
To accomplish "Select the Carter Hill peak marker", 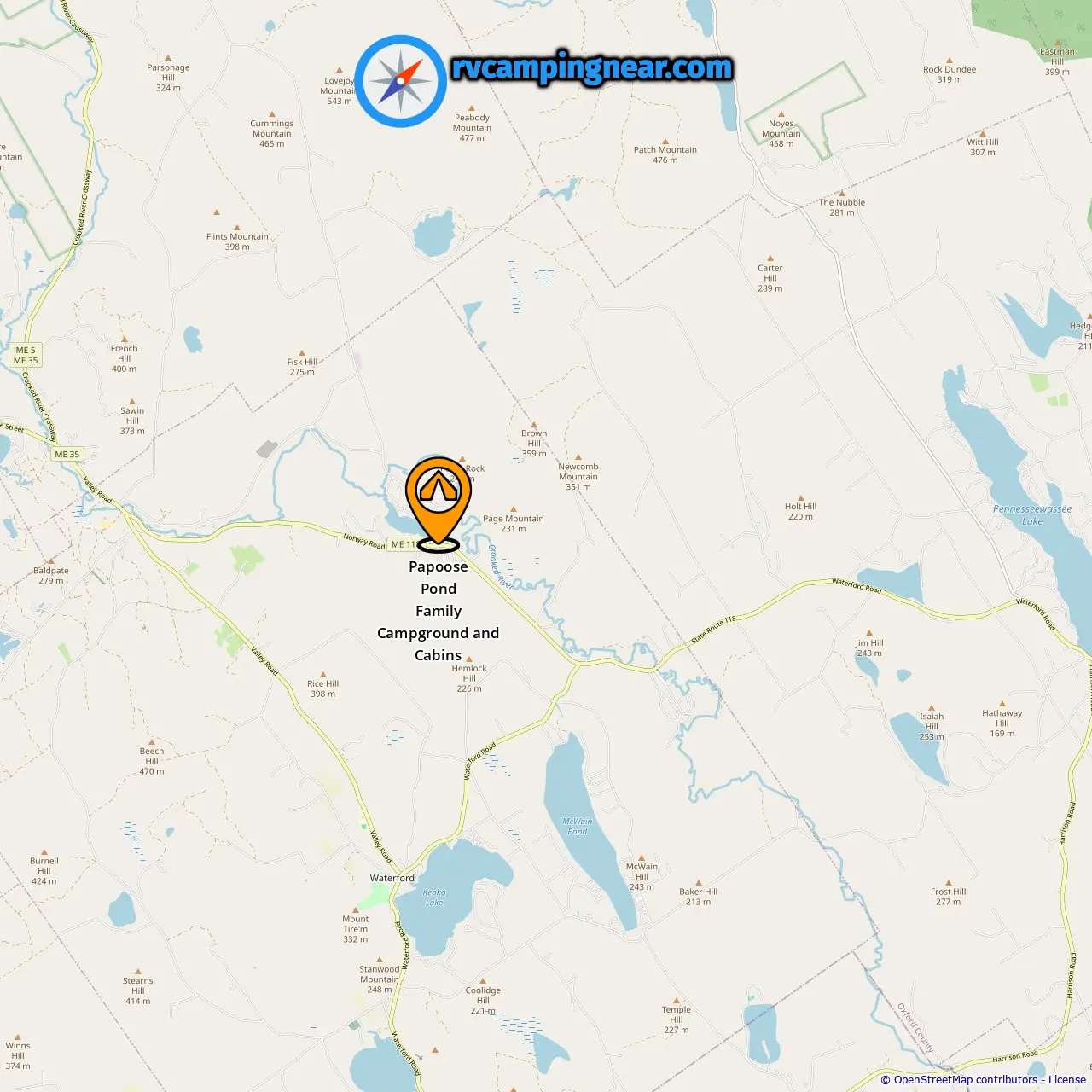I will (770, 258).
